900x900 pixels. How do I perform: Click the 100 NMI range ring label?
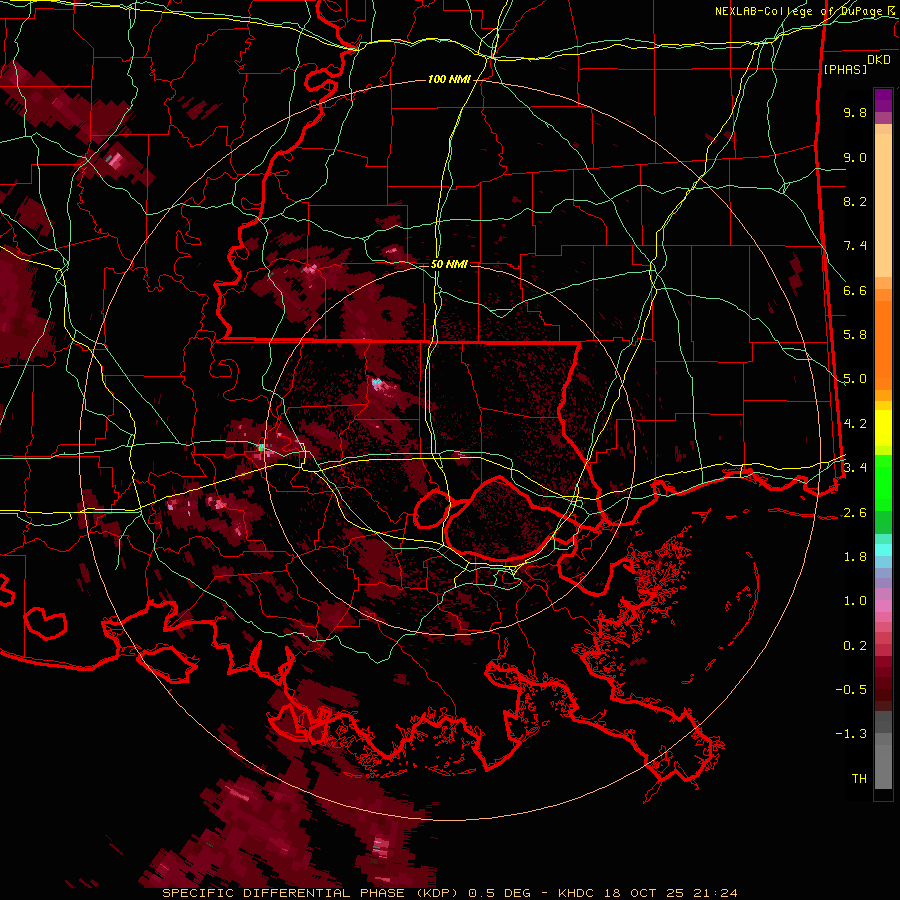(x=449, y=79)
